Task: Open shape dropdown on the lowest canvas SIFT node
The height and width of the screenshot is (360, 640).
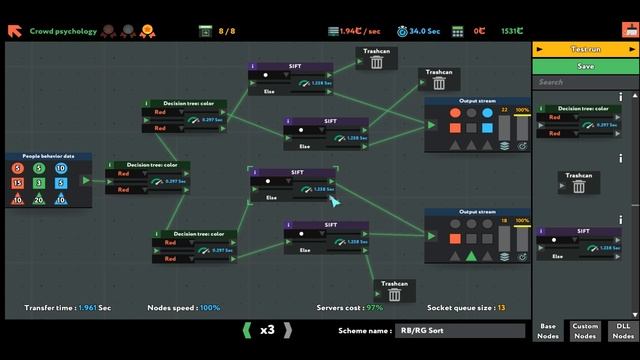Action: coord(305,234)
